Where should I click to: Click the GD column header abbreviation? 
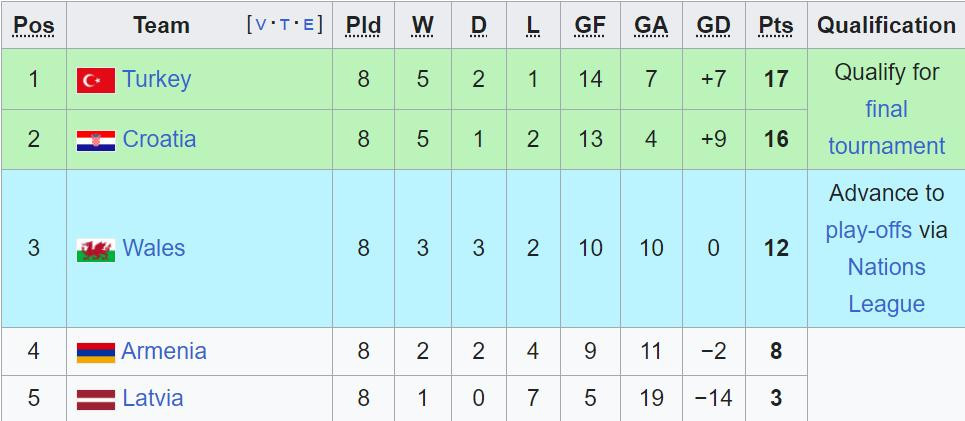coord(713,26)
